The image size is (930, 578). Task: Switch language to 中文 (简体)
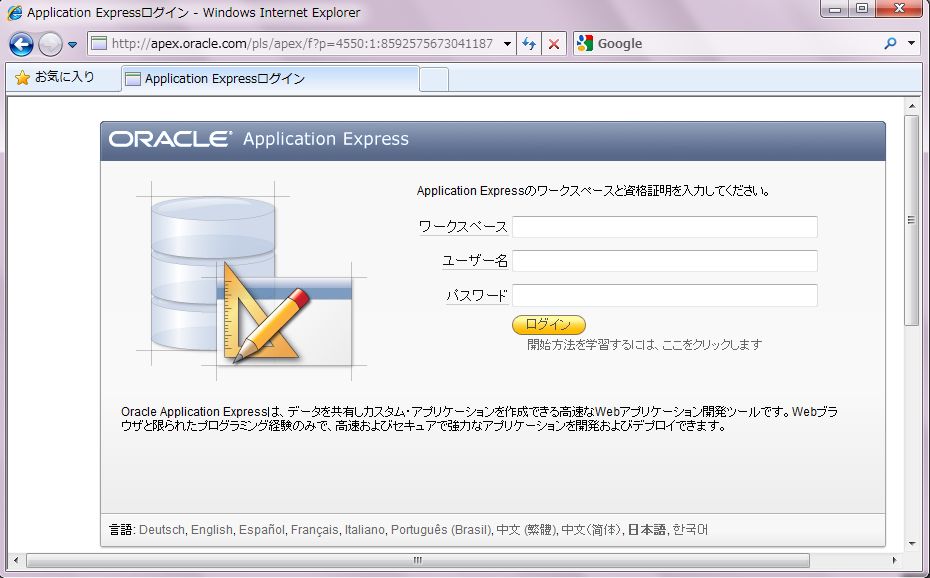click(591, 529)
